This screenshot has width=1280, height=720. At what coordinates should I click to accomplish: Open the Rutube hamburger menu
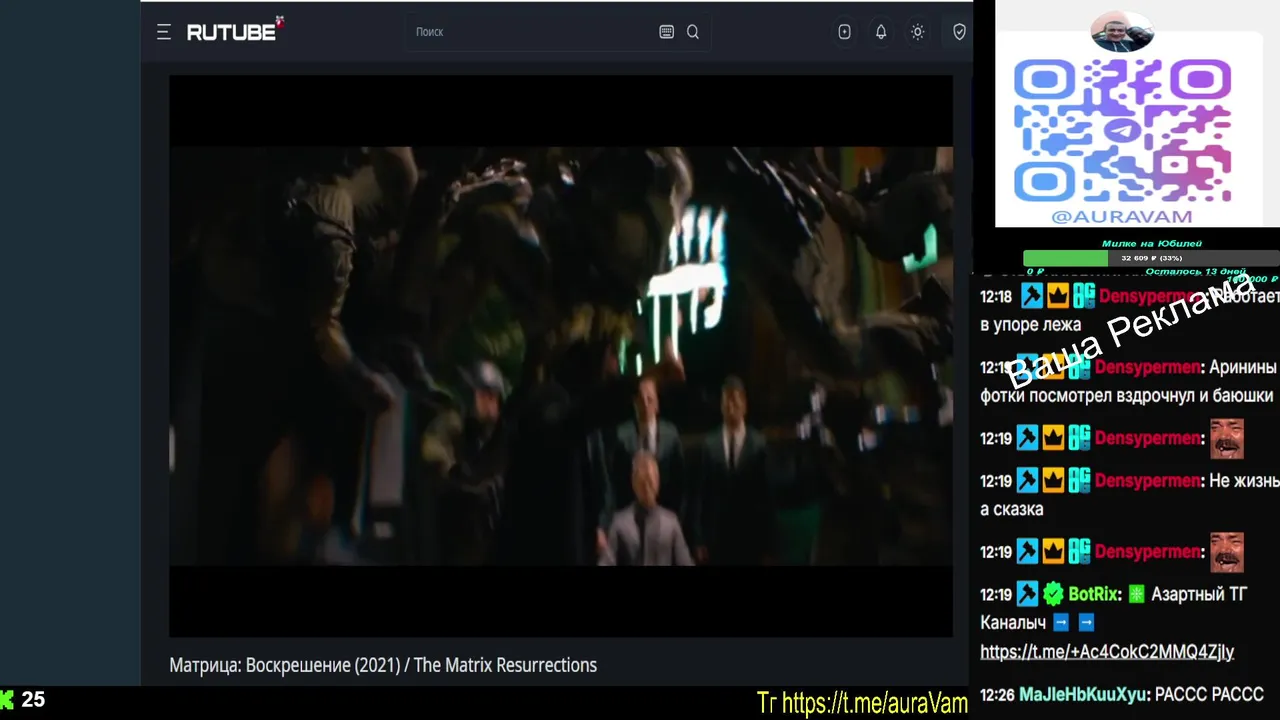(x=164, y=32)
